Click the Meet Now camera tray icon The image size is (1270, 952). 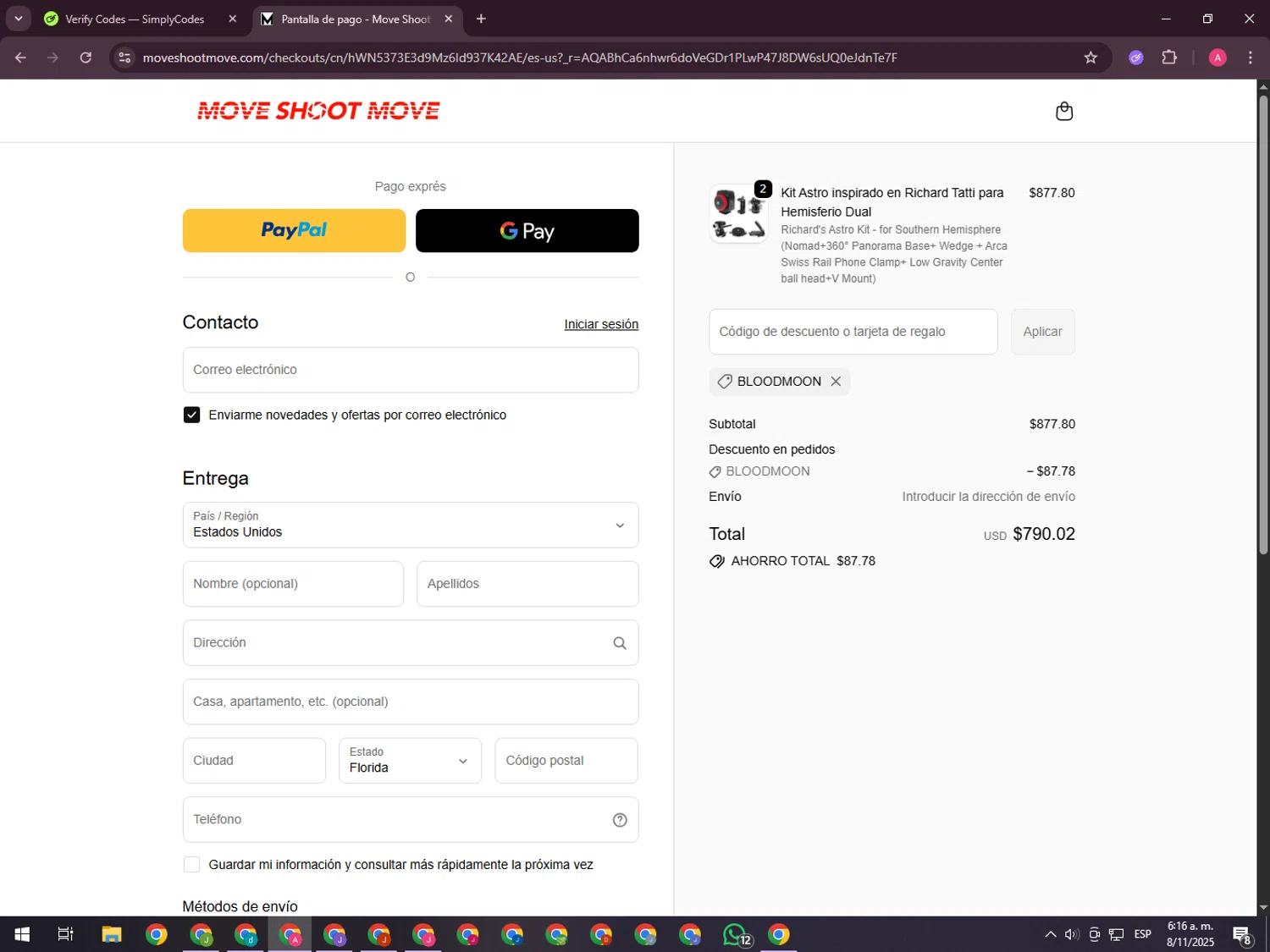(x=1094, y=934)
